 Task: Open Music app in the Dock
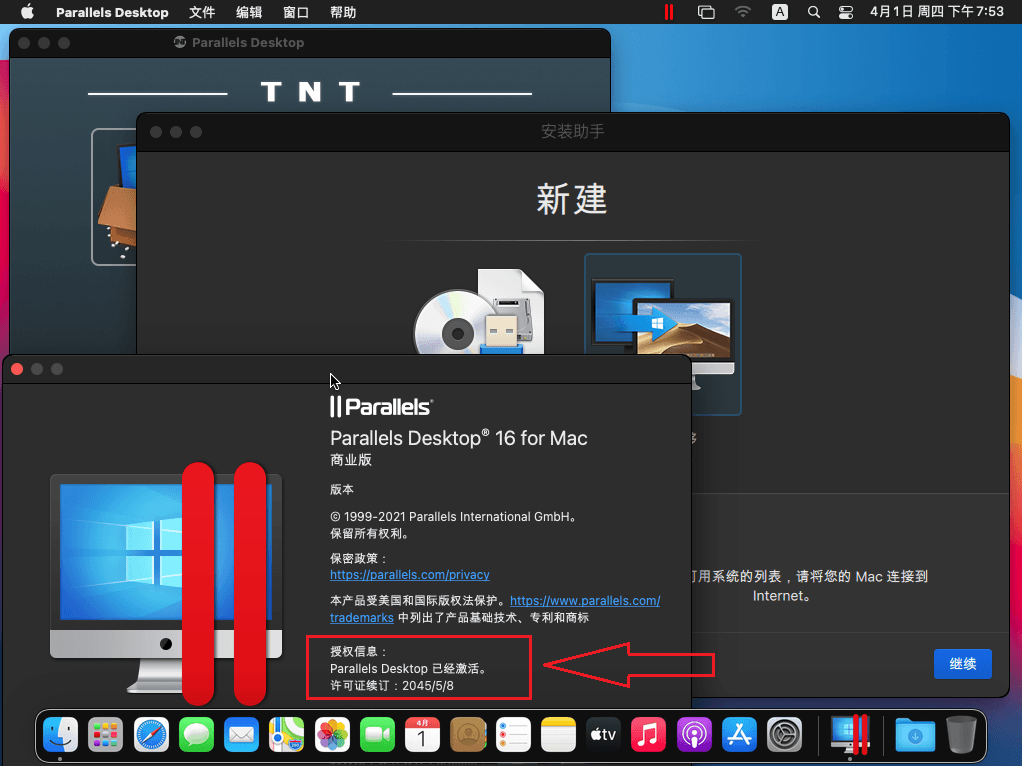[x=649, y=734]
